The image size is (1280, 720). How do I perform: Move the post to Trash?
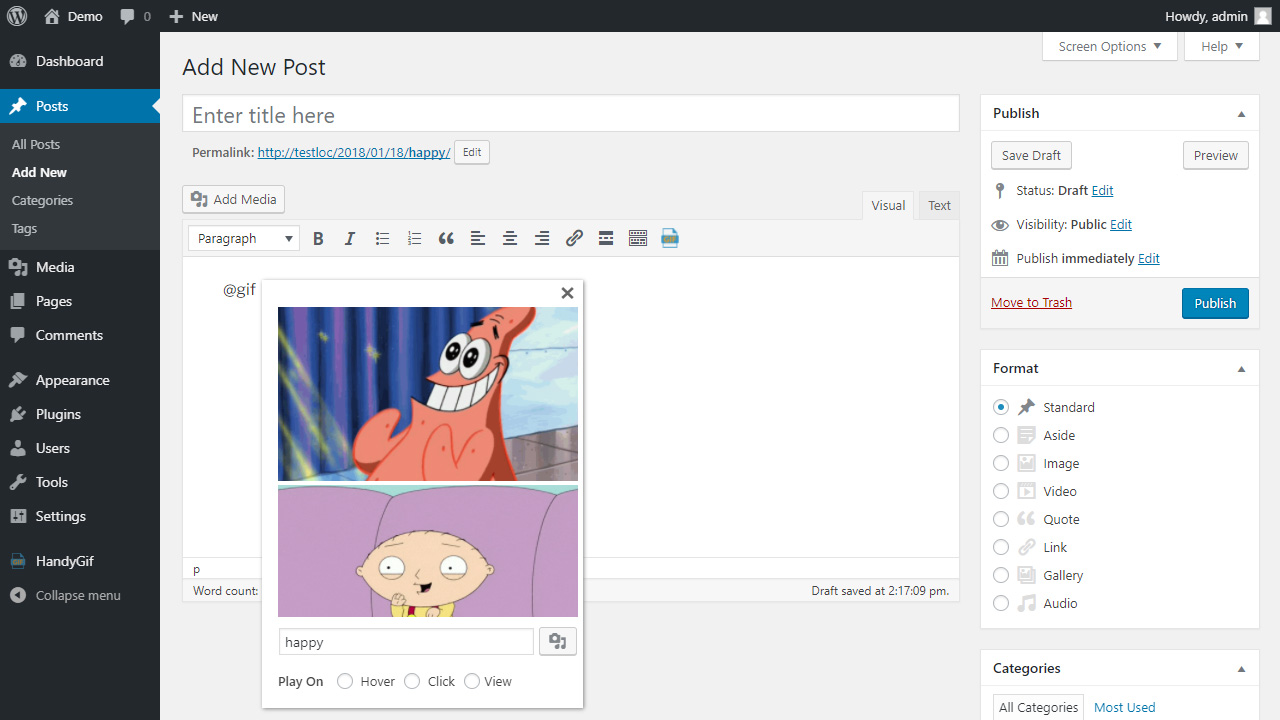(1031, 303)
